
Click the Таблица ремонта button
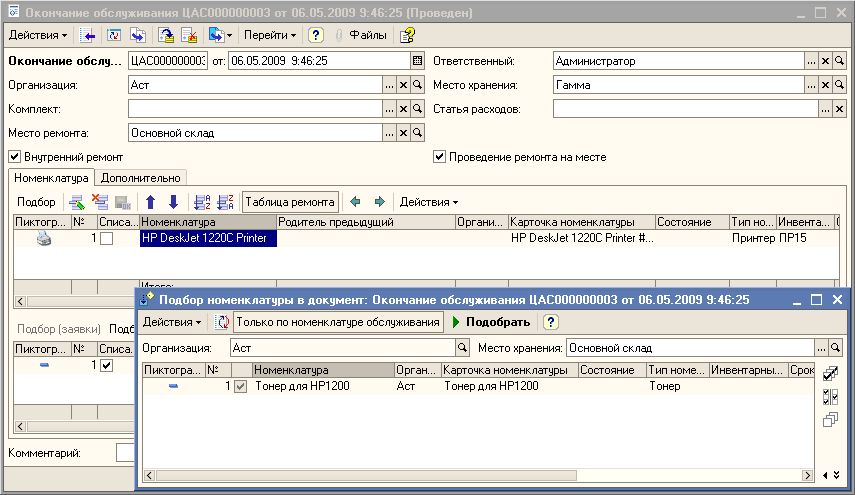290,202
